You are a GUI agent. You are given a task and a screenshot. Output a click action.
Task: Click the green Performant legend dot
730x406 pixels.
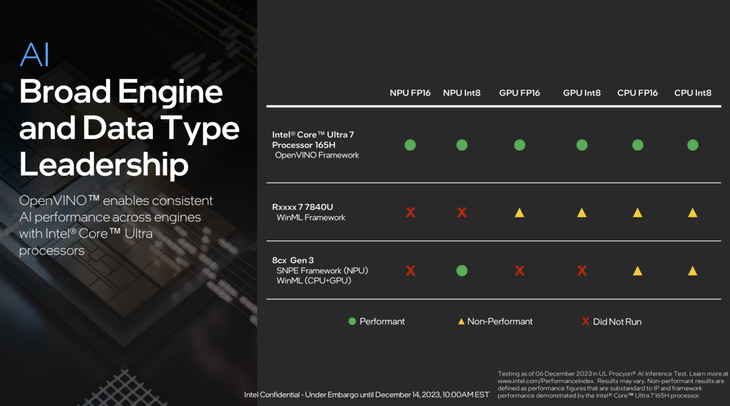pos(352,321)
